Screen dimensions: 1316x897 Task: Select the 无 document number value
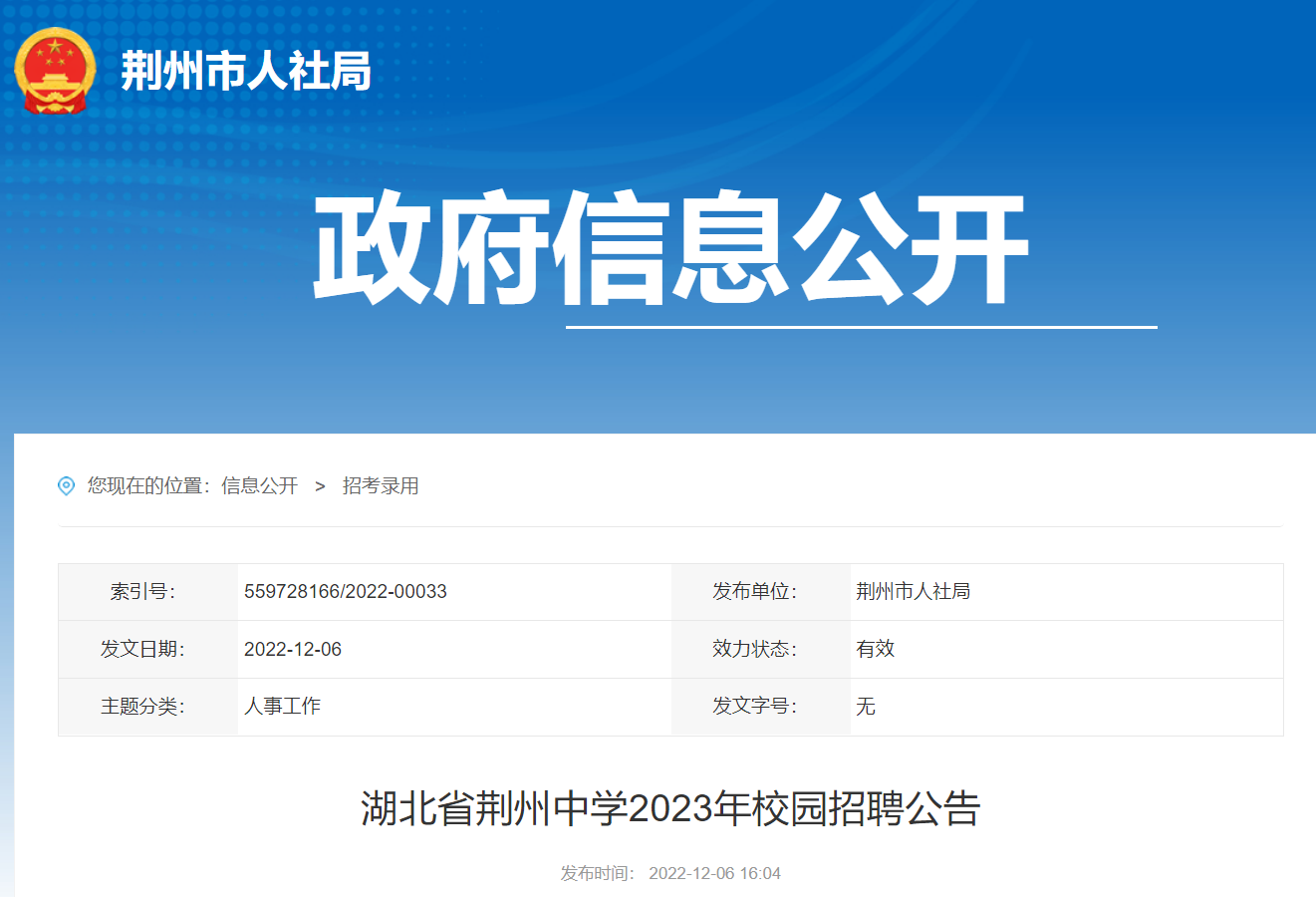coord(866,707)
